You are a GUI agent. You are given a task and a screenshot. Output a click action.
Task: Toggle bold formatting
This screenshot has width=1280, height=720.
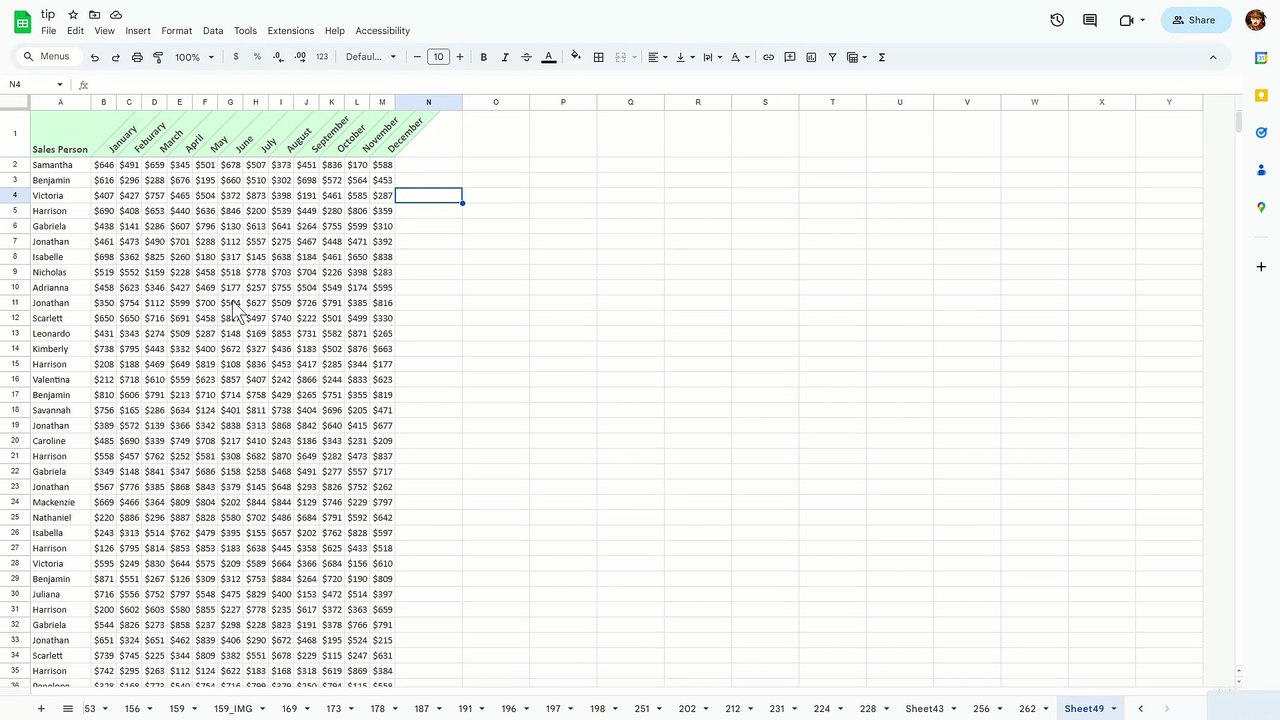(x=484, y=57)
